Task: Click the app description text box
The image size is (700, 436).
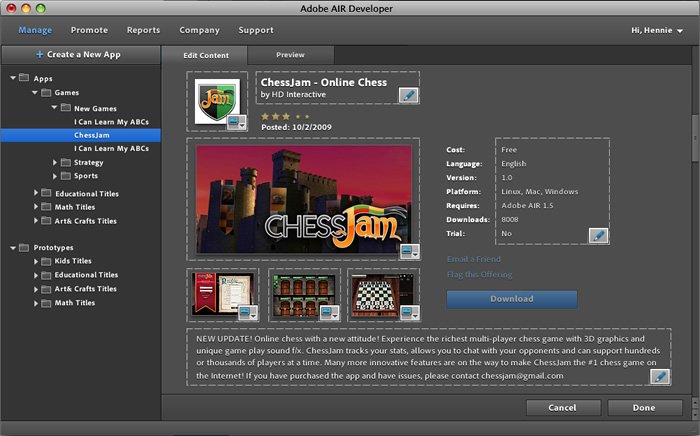Action: 428,357
